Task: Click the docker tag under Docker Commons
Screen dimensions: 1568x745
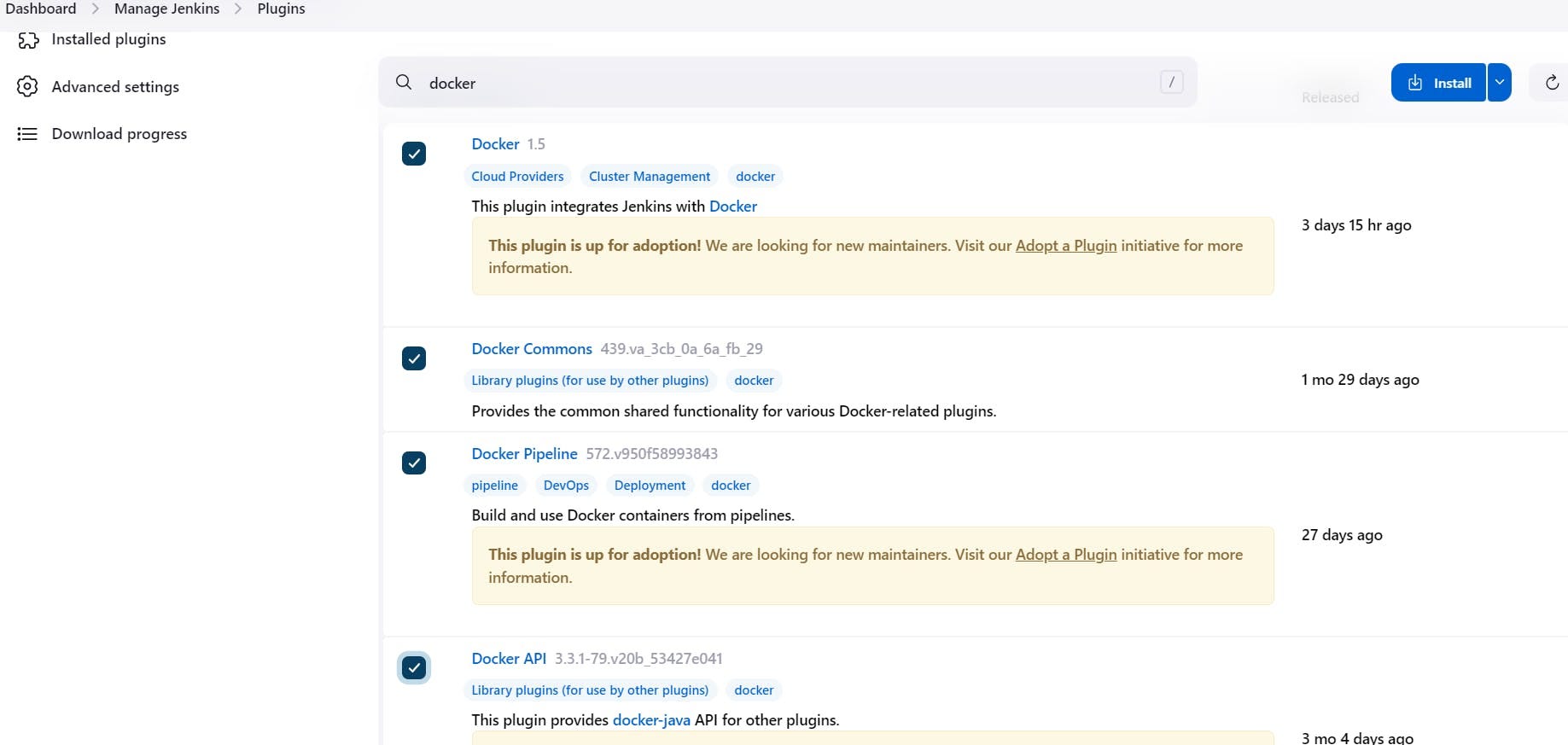Action: click(754, 381)
